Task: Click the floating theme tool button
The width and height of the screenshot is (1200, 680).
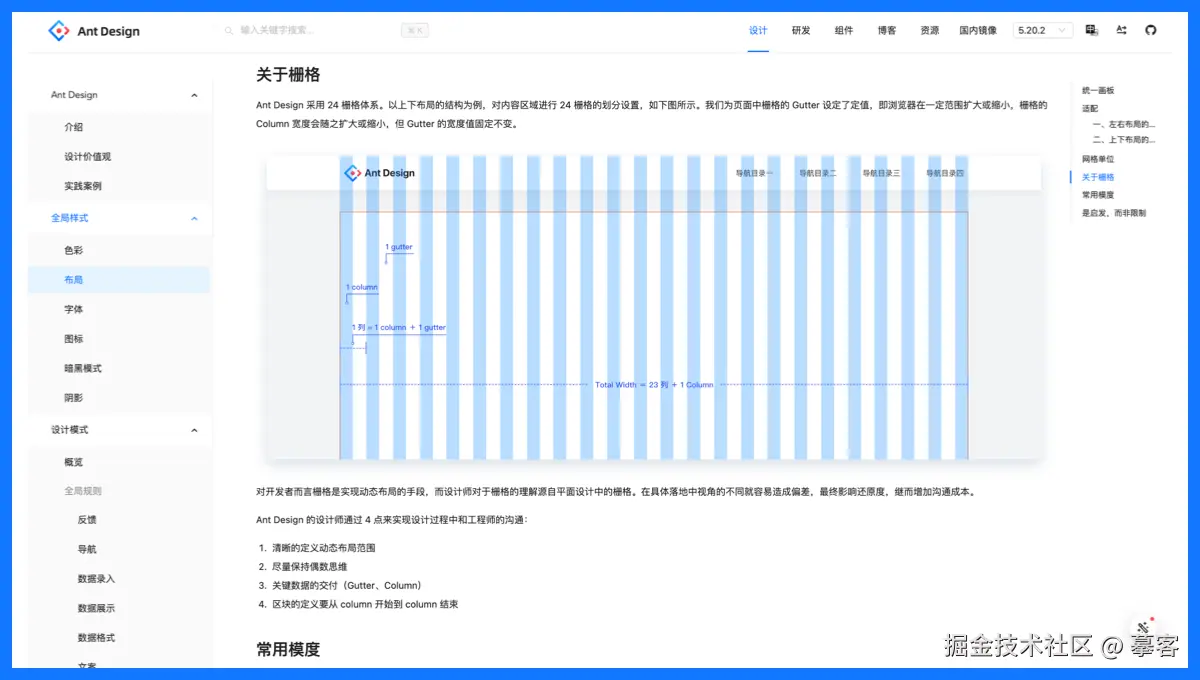Action: pos(1145,628)
